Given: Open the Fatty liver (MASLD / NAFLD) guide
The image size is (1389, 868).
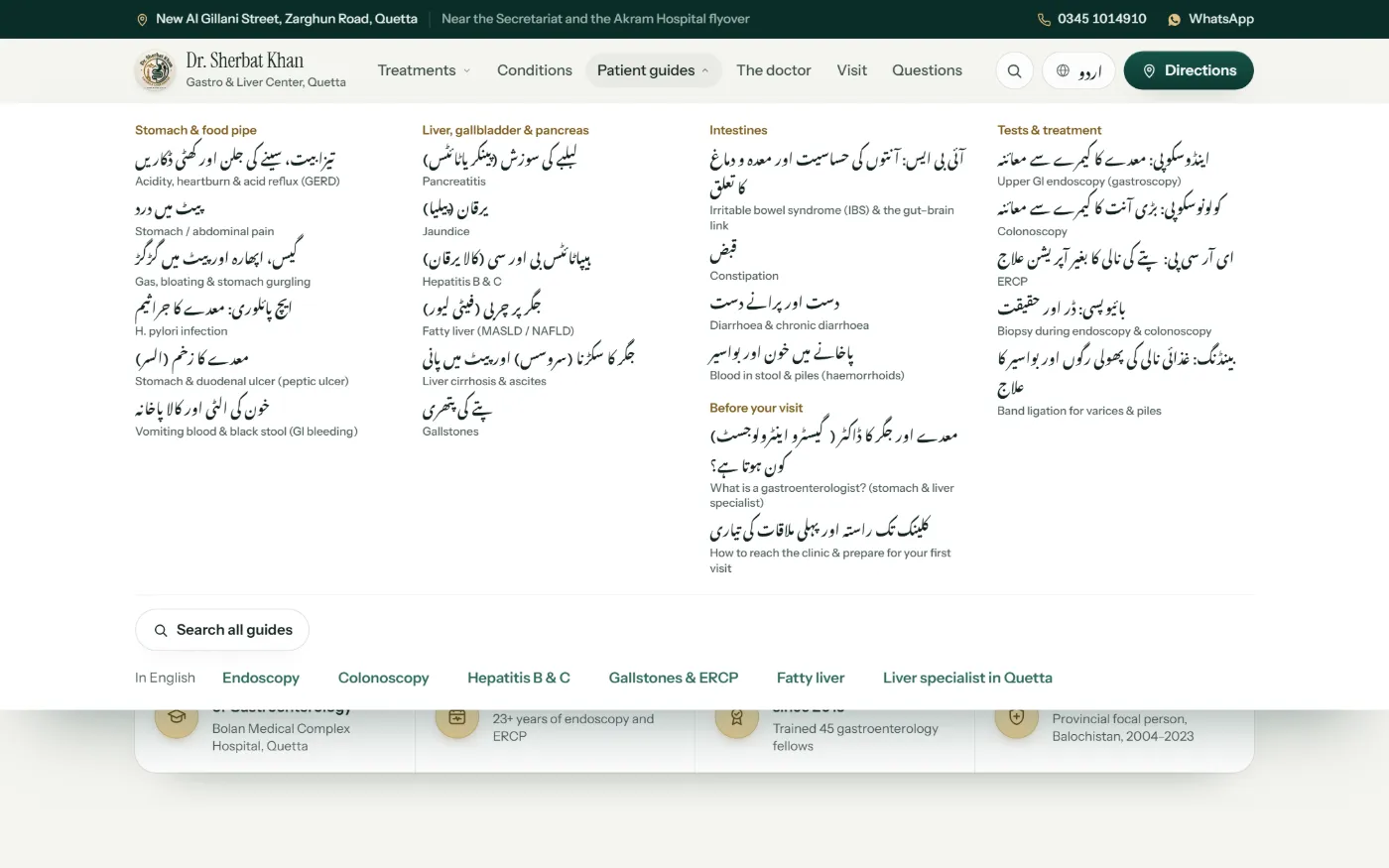Looking at the screenshot, I should coord(499,318).
